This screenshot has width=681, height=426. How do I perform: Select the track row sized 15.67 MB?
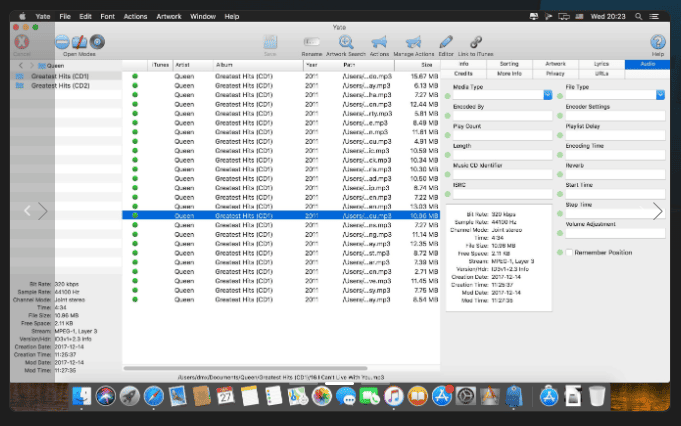[x=281, y=76]
